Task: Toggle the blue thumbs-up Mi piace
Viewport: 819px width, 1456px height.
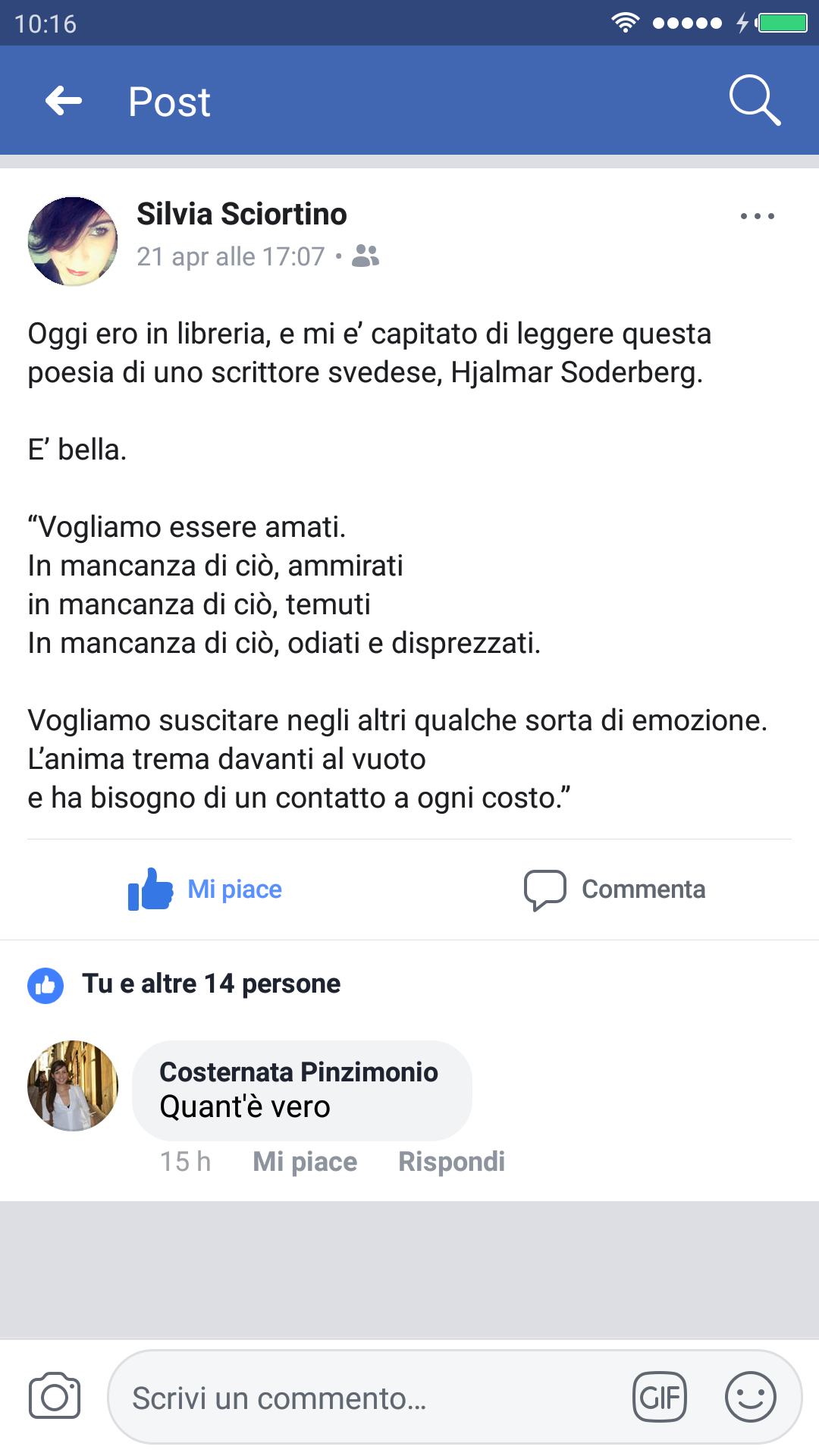Action: tap(151, 889)
